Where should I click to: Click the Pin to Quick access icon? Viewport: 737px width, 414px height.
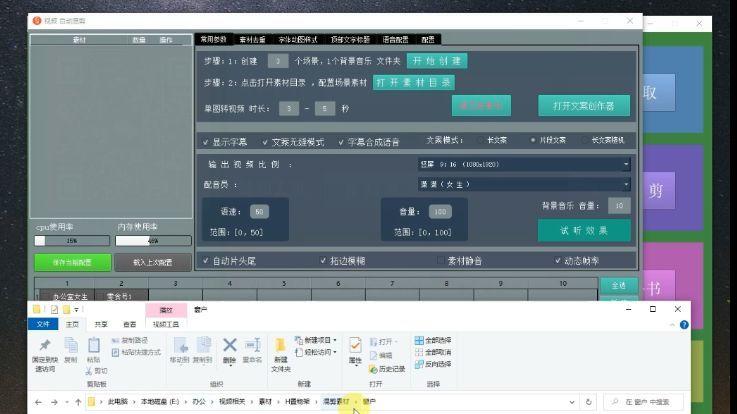(x=45, y=345)
